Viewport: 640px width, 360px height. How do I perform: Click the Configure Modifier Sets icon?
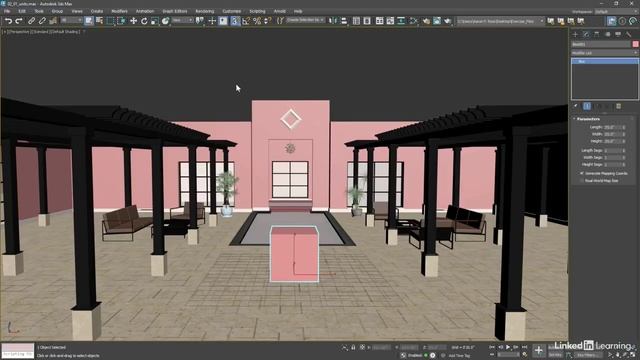point(618,106)
